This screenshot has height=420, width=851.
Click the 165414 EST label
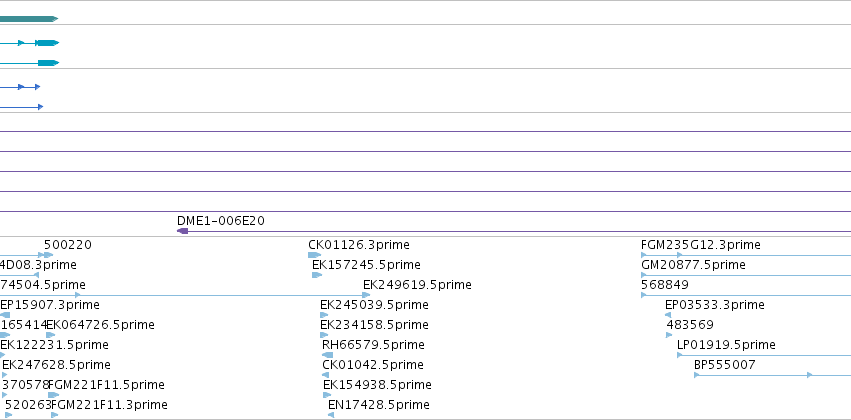[x=23, y=325]
